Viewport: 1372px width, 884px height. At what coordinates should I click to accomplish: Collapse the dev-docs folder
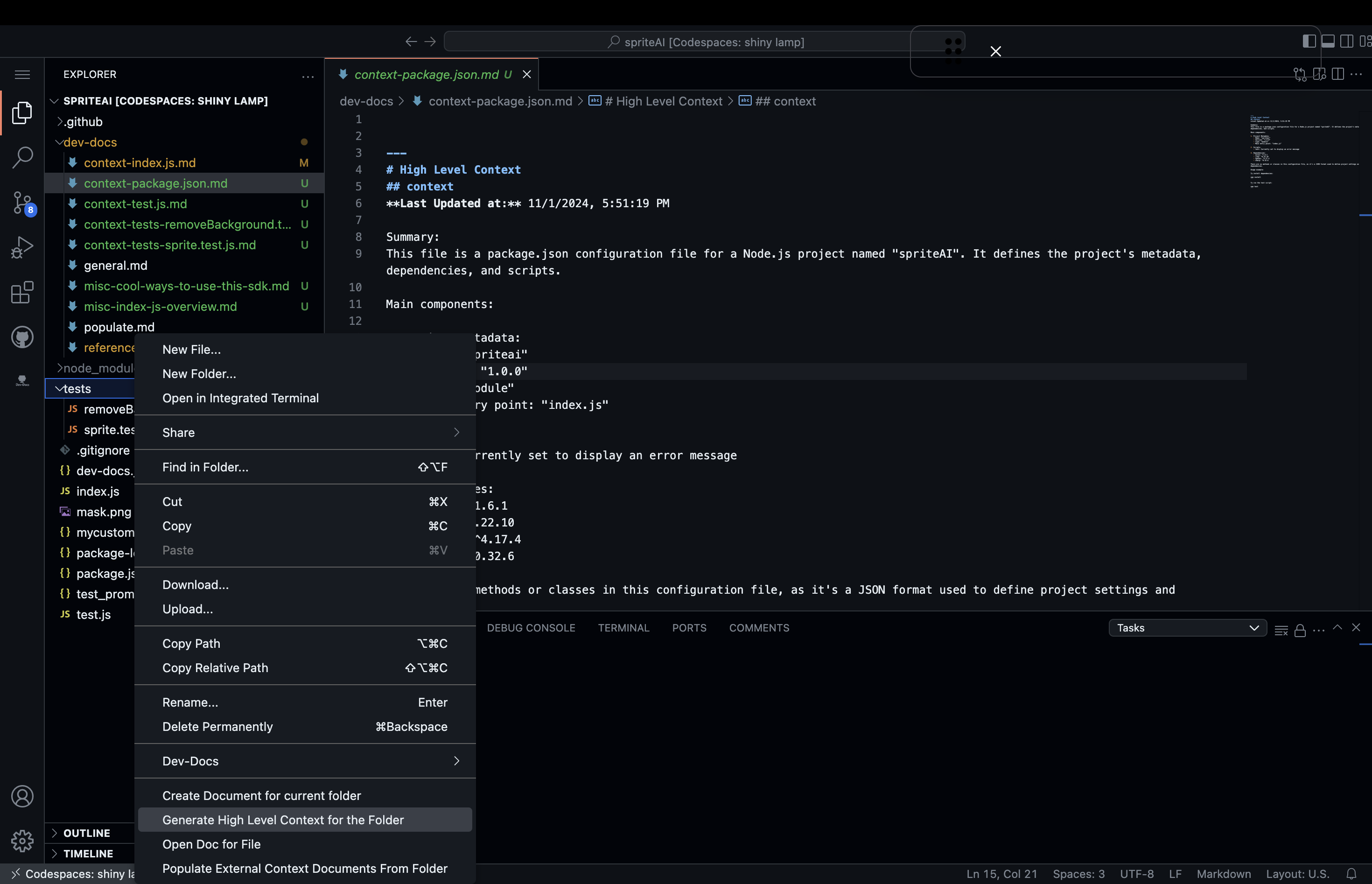pyautogui.click(x=90, y=142)
